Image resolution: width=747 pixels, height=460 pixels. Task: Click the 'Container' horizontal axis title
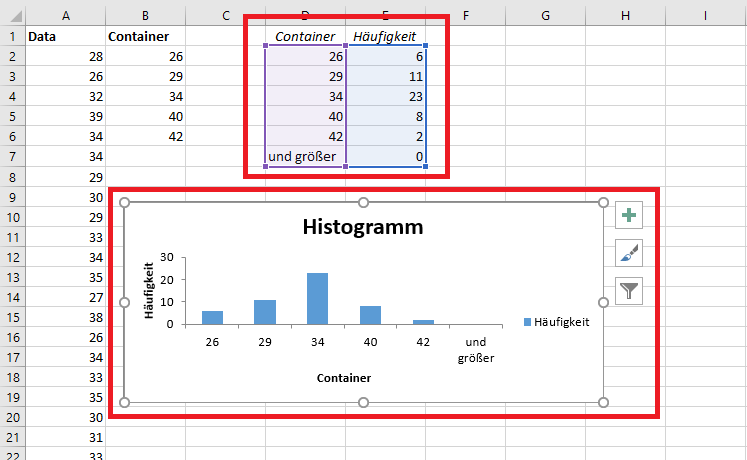tap(344, 378)
